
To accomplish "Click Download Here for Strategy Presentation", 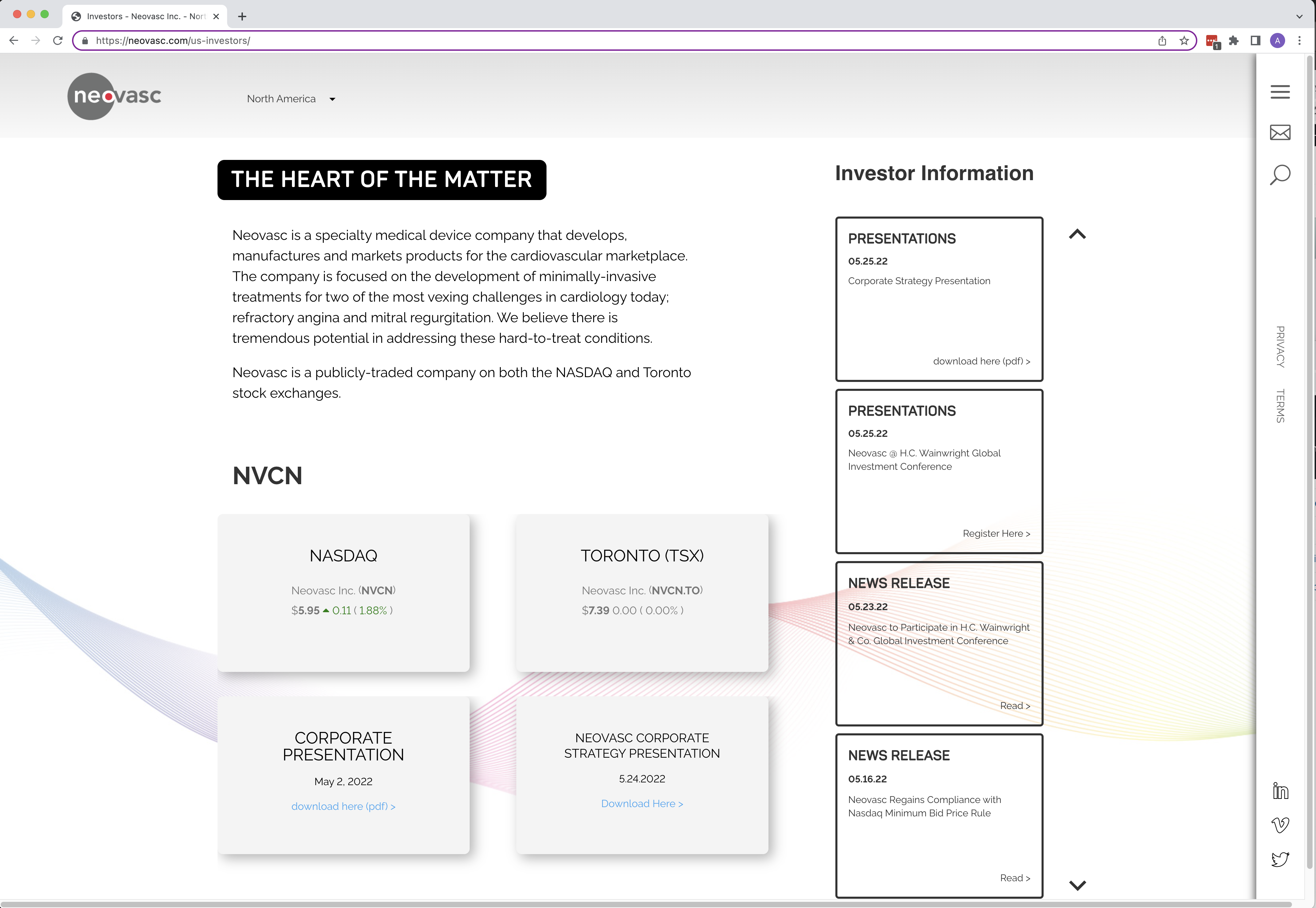I will click(642, 803).
